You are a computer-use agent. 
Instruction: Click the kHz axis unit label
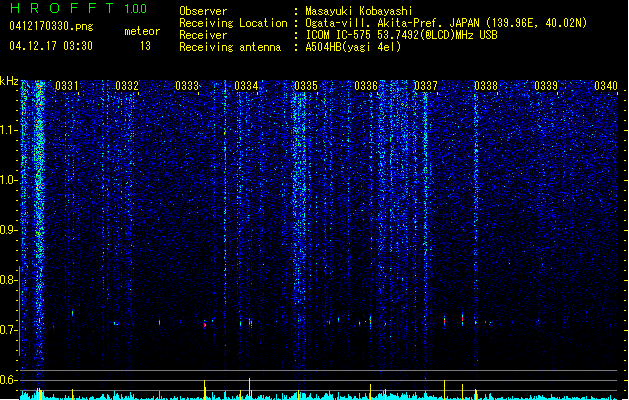pyautogui.click(x=9, y=81)
